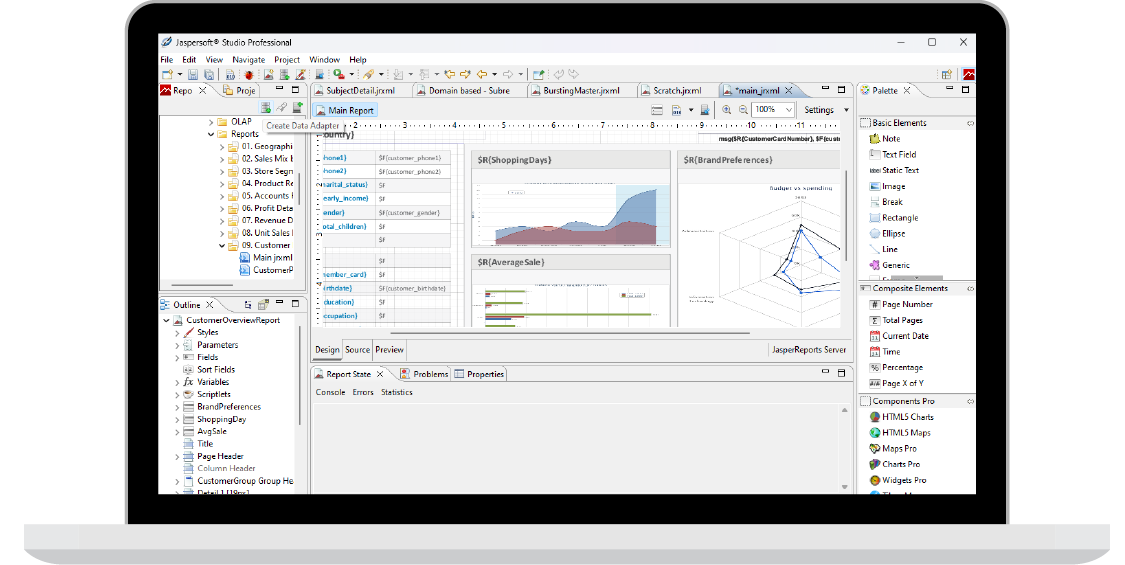
Task: Select the Time composite element
Action: (885, 352)
